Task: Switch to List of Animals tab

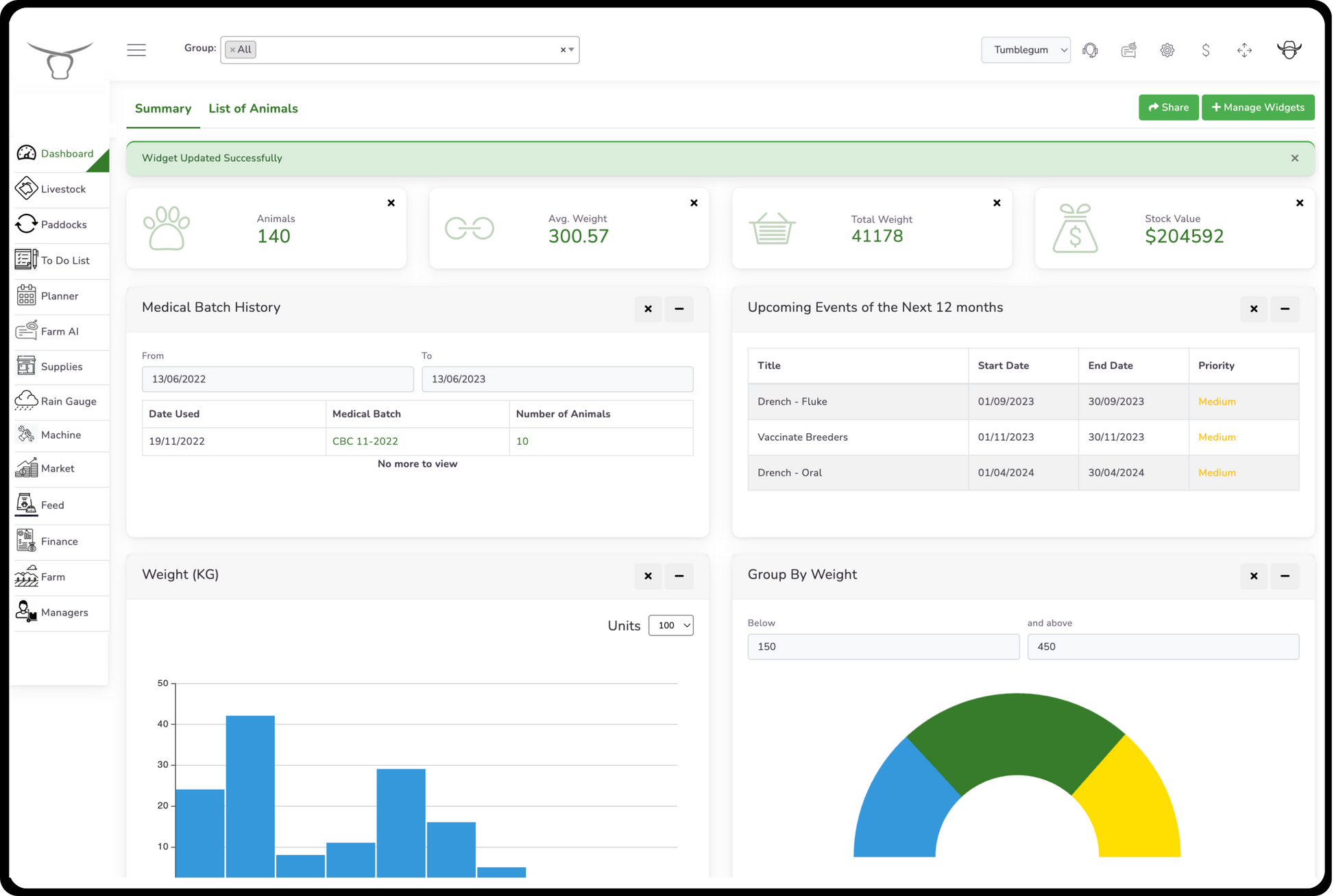Action: click(x=253, y=108)
